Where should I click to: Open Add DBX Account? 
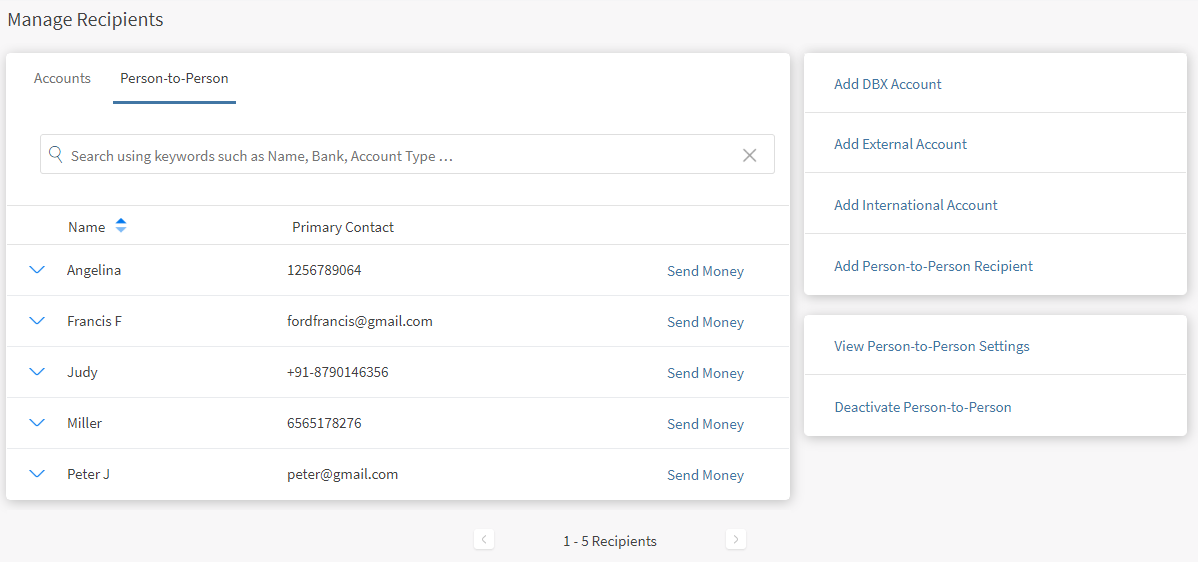pyautogui.click(x=888, y=84)
